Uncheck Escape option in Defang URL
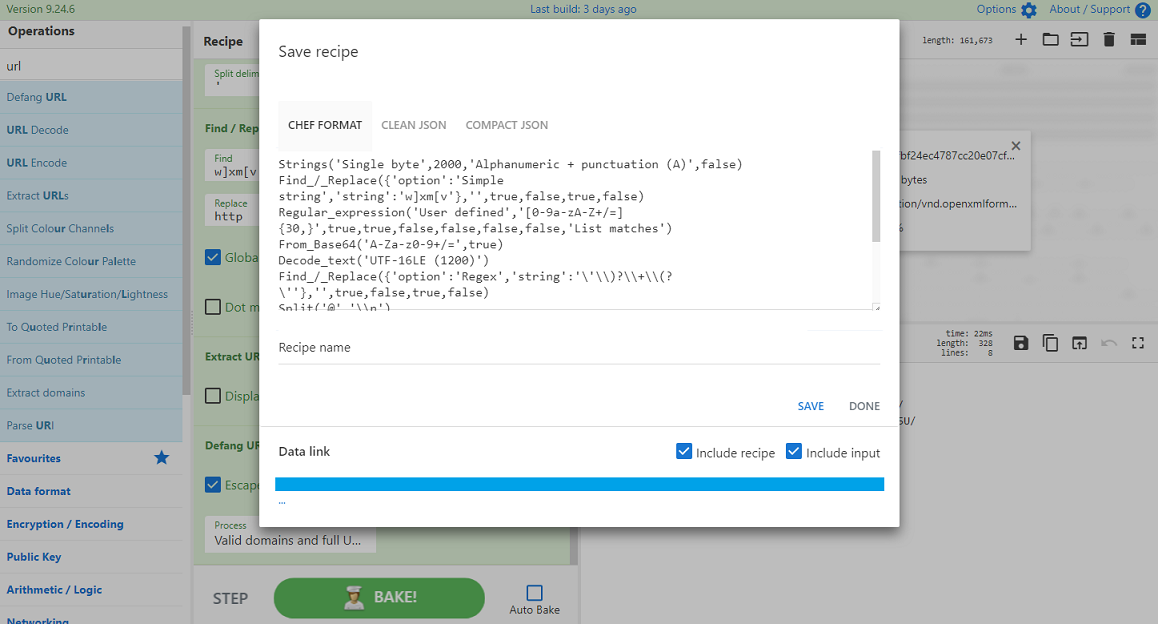Screen dimensions: 1158x624 pos(213,484)
